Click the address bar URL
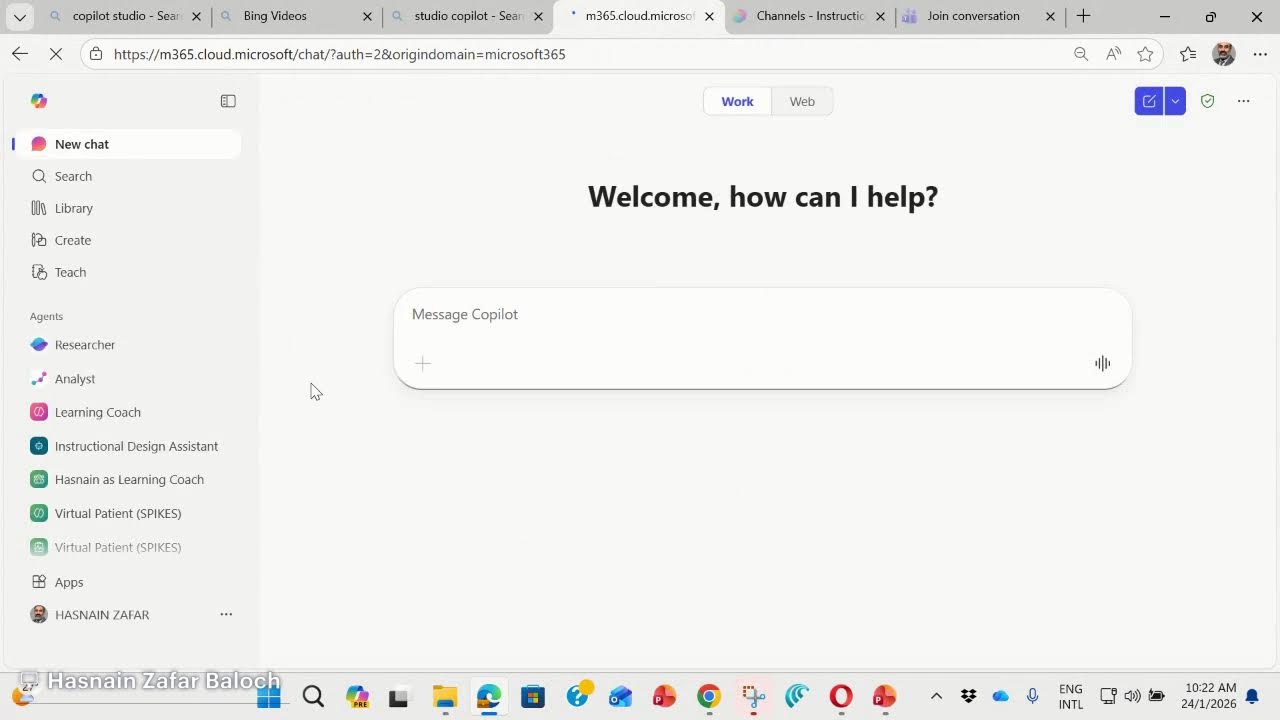 pos(340,54)
